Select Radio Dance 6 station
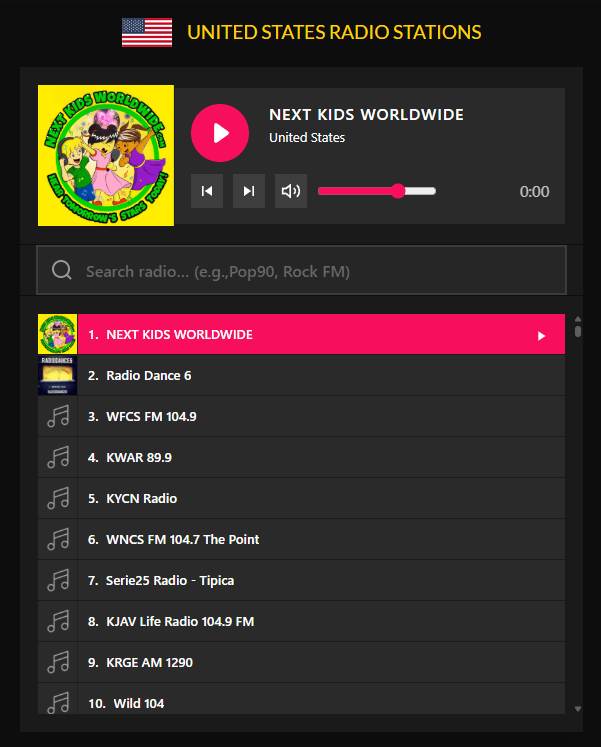601x747 pixels. click(x=148, y=376)
